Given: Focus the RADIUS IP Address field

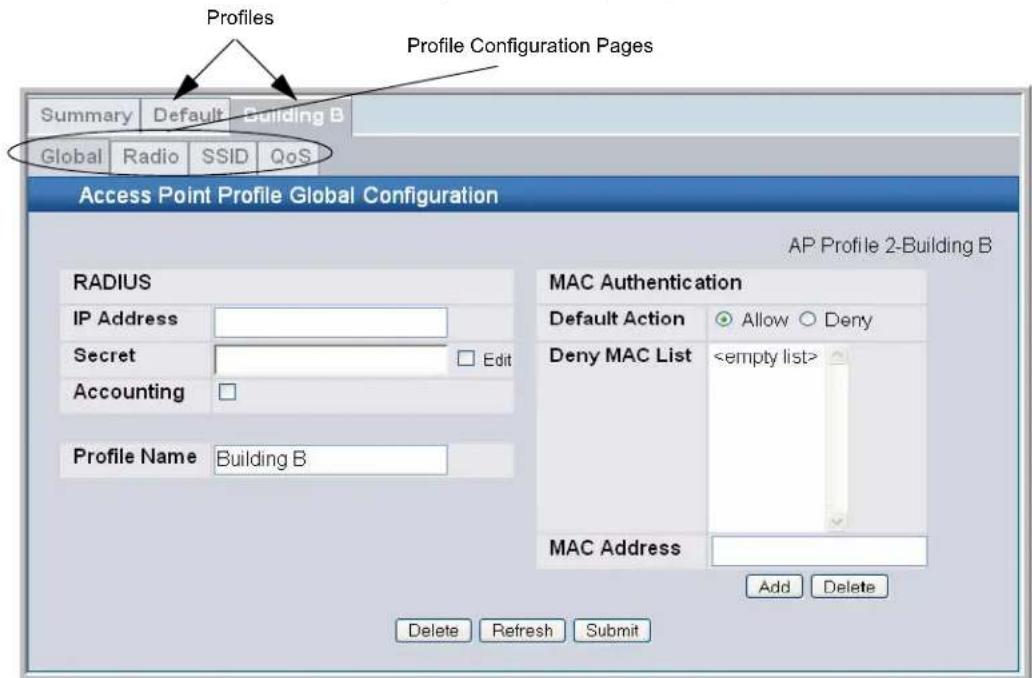Looking at the screenshot, I should (x=330, y=323).
